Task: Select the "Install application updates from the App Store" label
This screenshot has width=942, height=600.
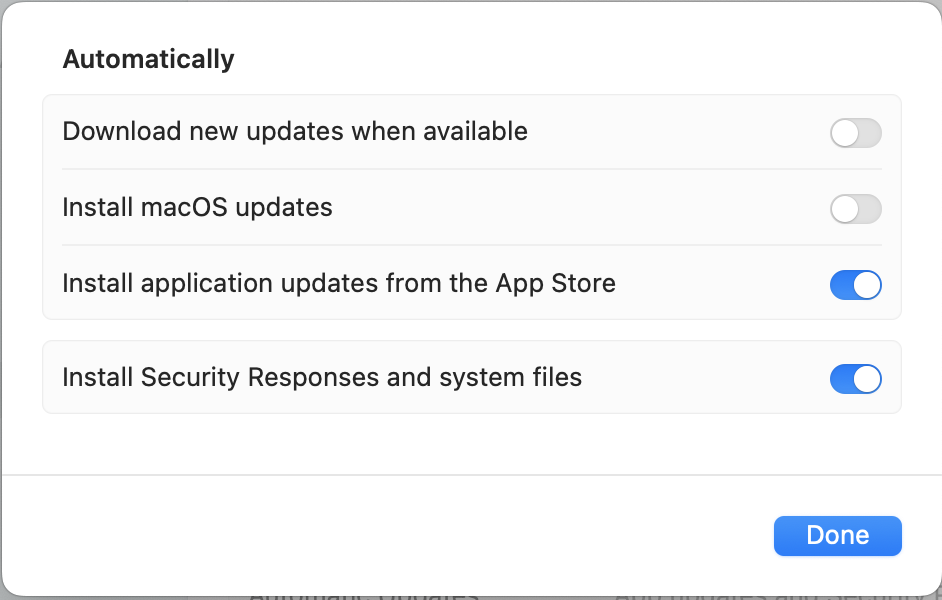Action: pyautogui.click(x=338, y=283)
